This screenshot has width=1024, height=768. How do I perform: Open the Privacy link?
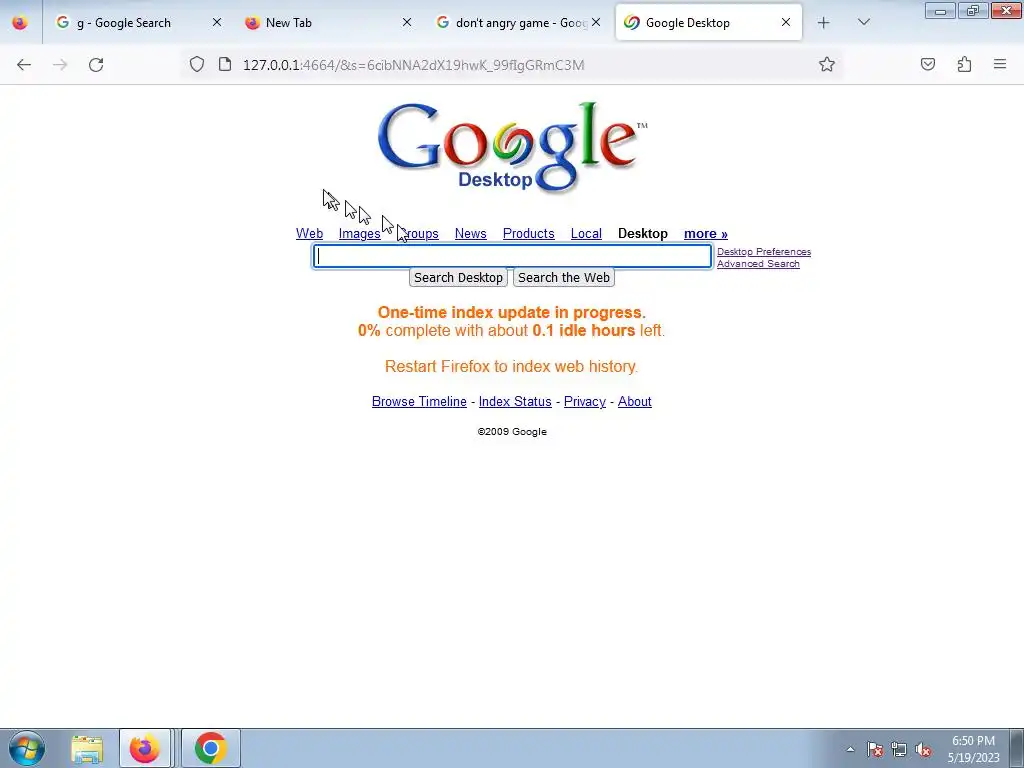(584, 402)
